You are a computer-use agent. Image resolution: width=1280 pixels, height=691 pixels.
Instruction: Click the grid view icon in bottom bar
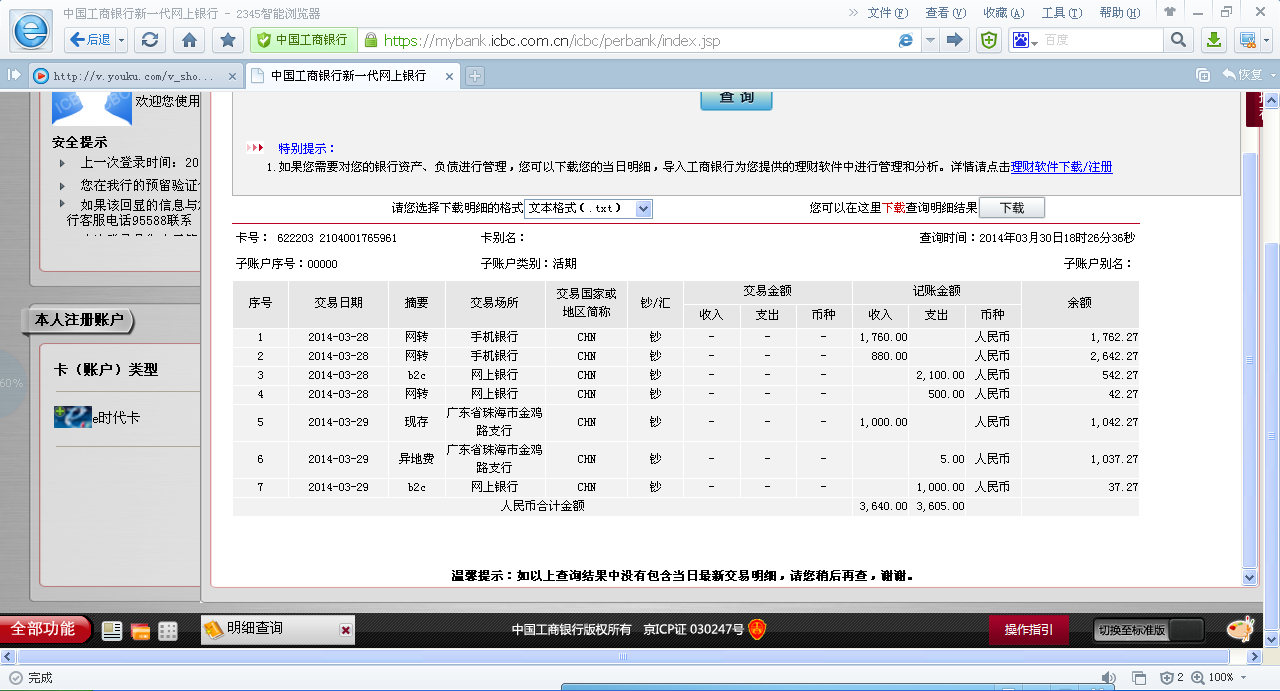[x=168, y=631]
